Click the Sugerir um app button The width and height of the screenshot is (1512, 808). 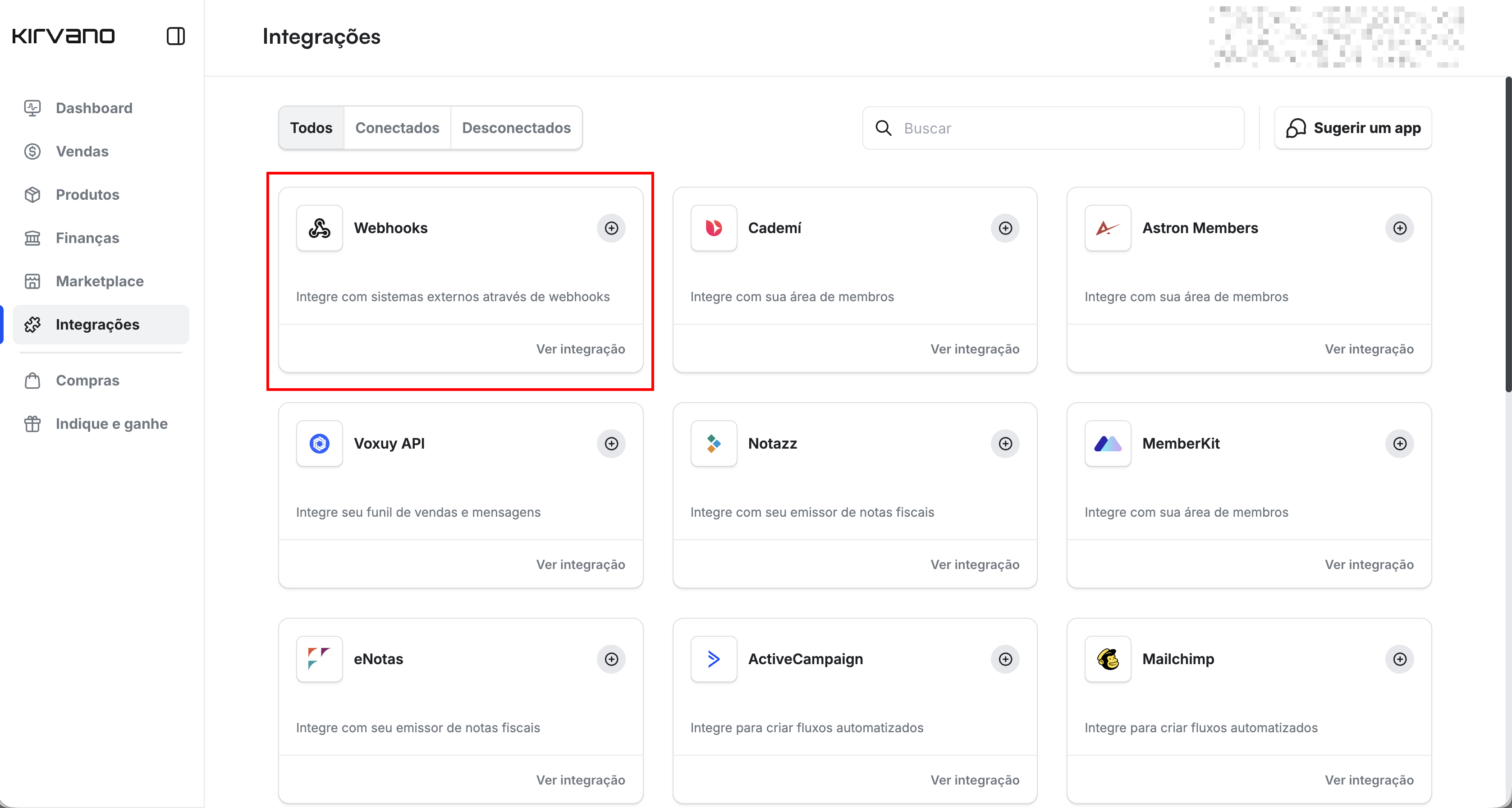click(x=1353, y=128)
